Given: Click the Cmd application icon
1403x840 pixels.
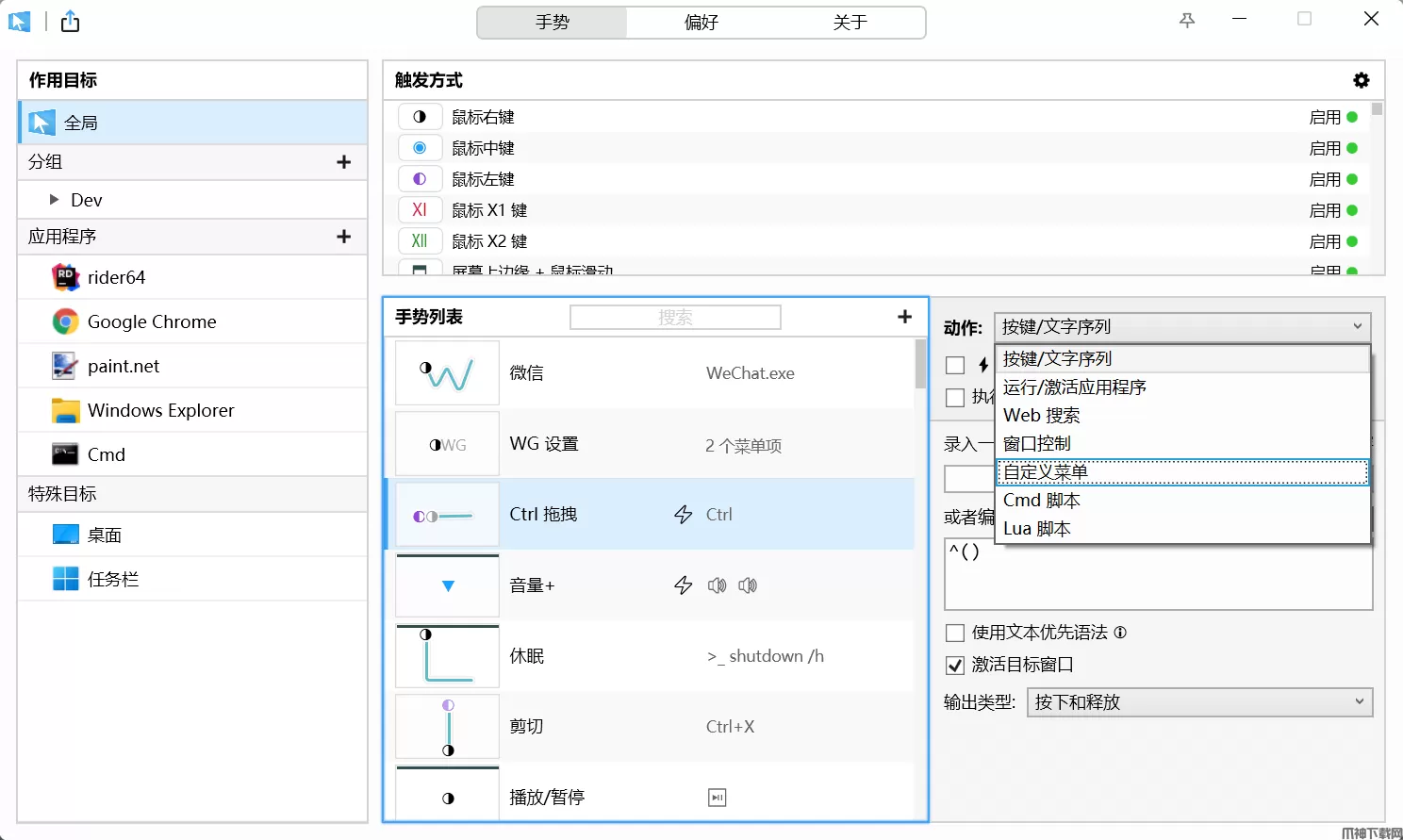Looking at the screenshot, I should pyautogui.click(x=64, y=453).
